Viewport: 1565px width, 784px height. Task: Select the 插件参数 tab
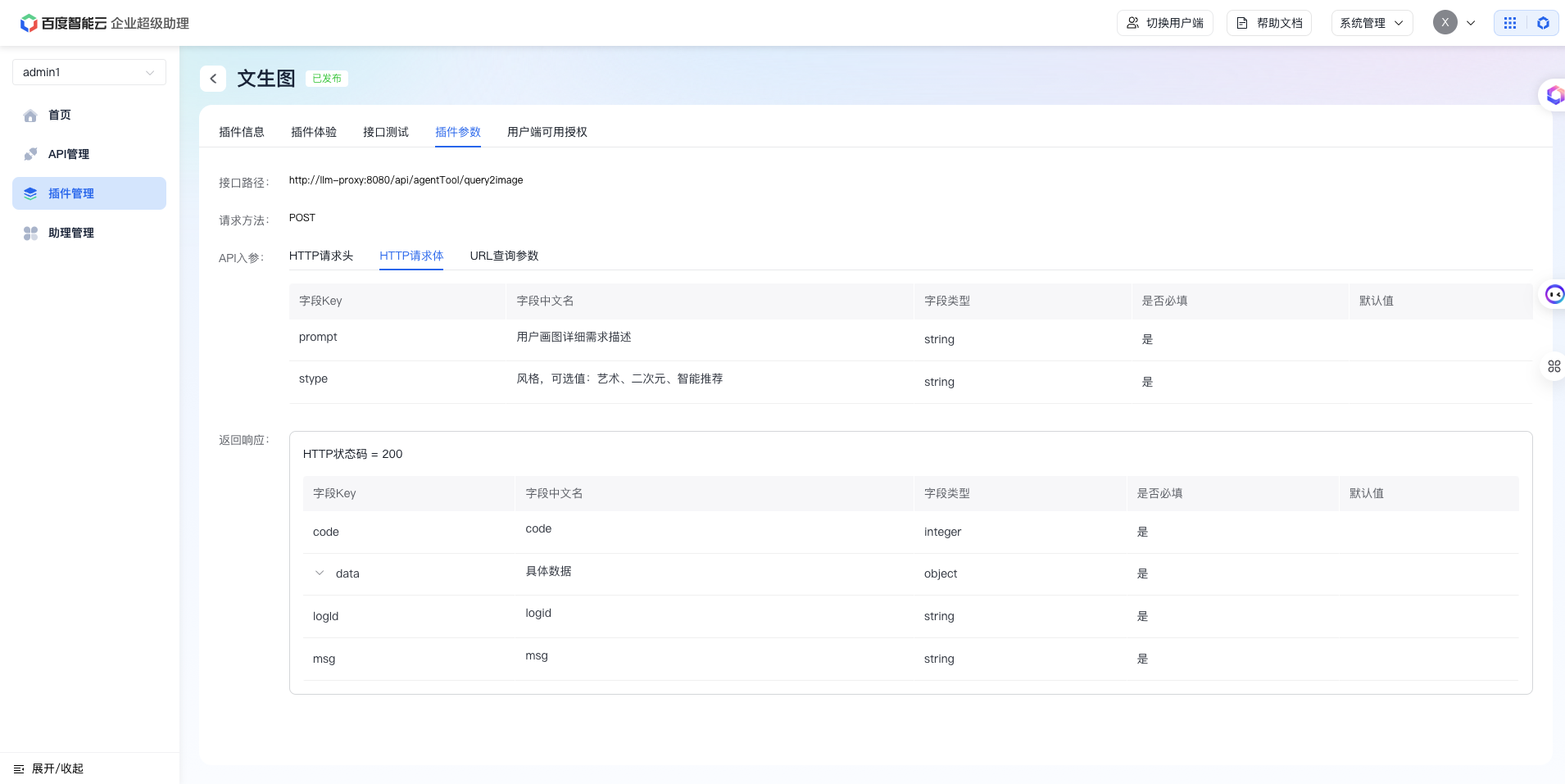(x=458, y=132)
